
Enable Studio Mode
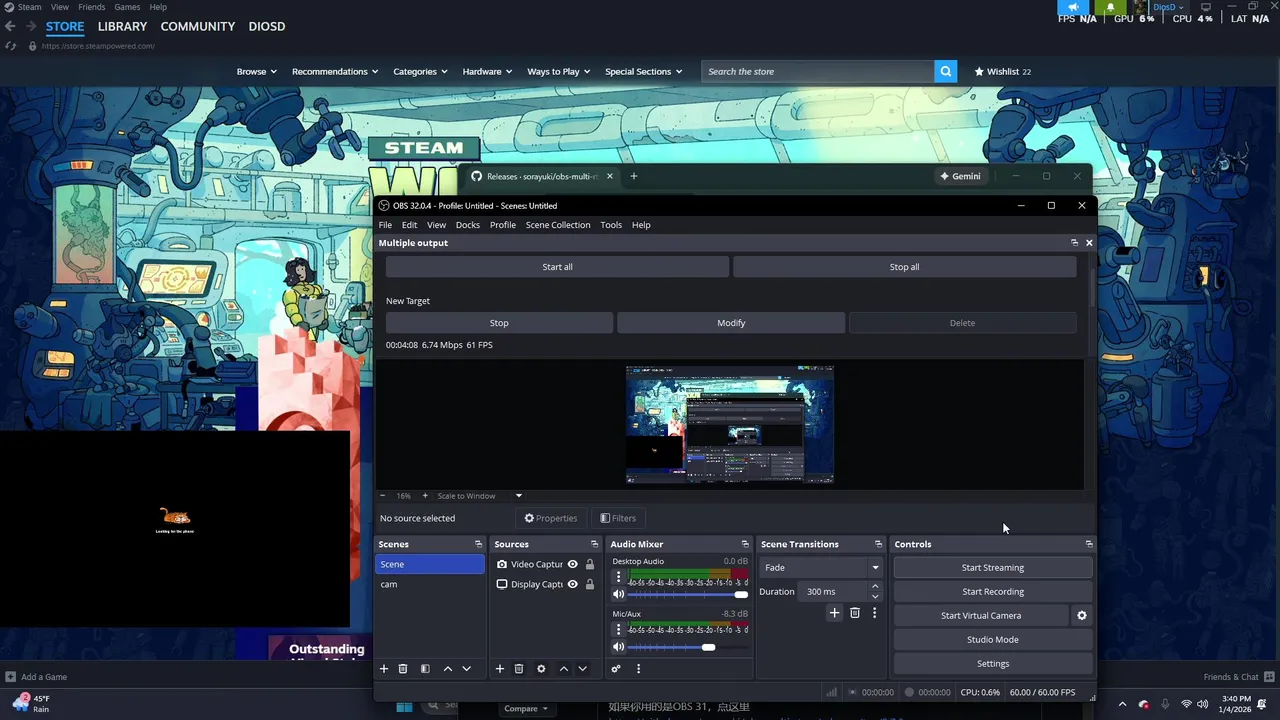(993, 639)
